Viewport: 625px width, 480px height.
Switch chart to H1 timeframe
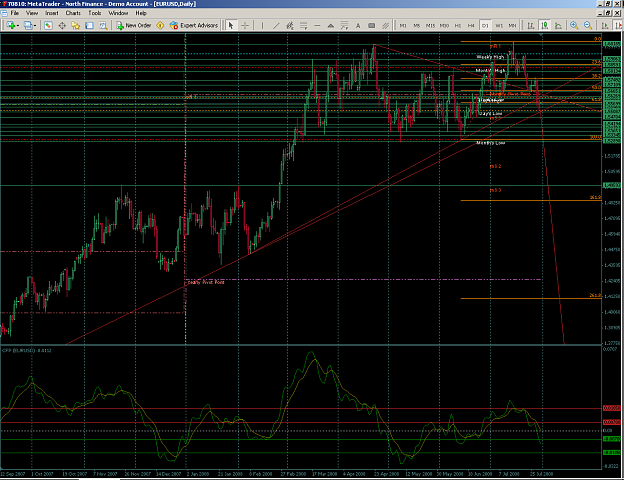[458, 26]
